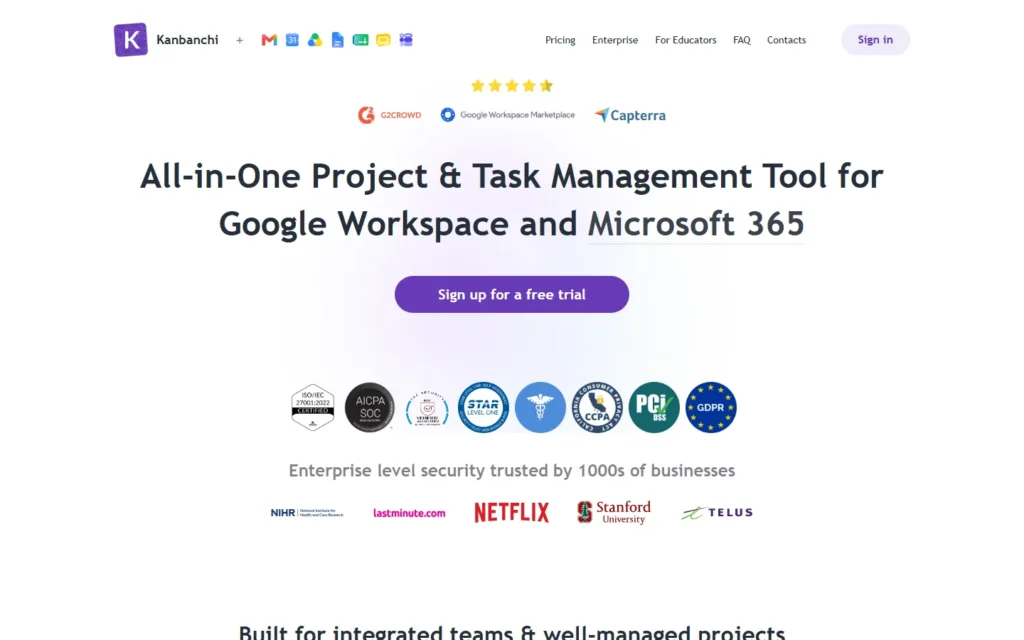Click the five-star rating row
The image size is (1024, 640).
(512, 86)
